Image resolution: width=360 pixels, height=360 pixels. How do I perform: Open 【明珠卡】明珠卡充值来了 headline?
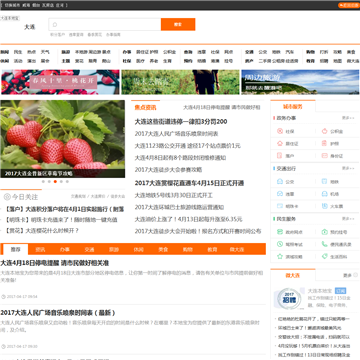point(61,220)
